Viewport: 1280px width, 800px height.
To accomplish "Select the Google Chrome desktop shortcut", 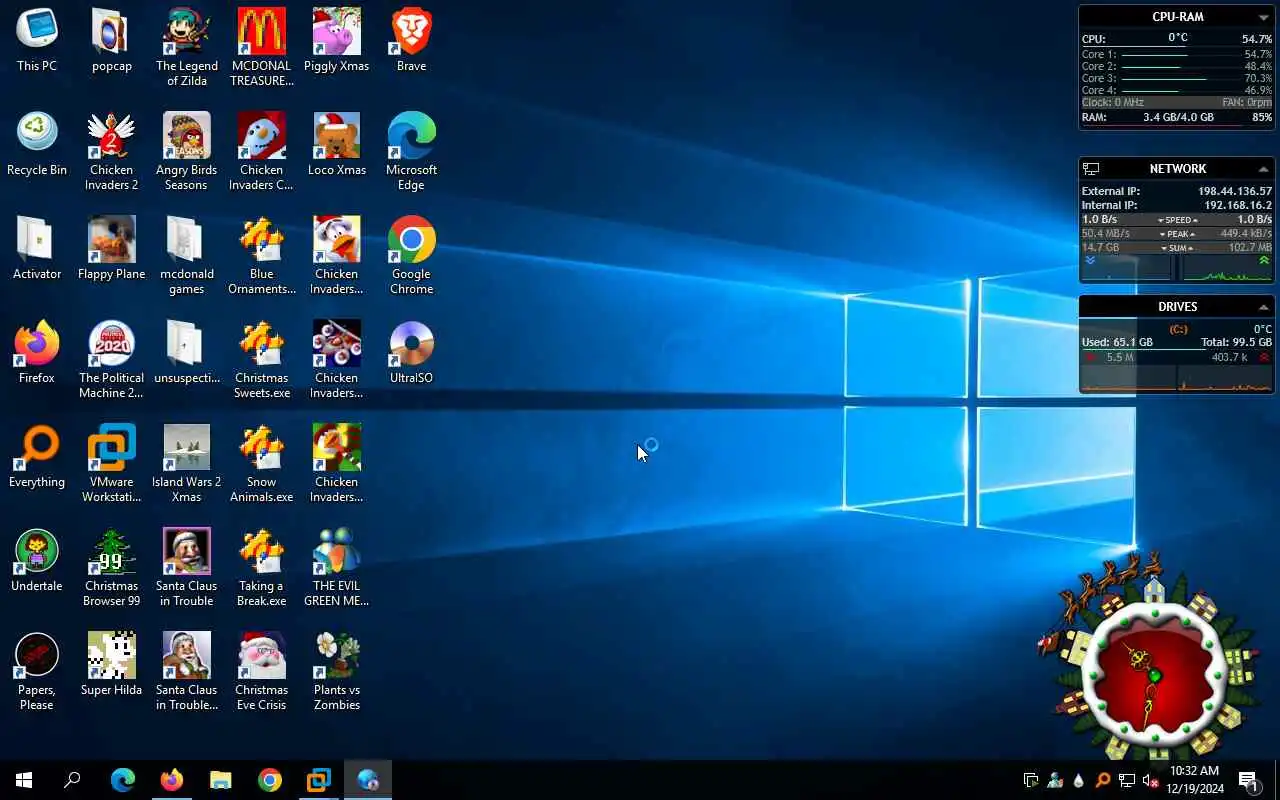I will [411, 255].
